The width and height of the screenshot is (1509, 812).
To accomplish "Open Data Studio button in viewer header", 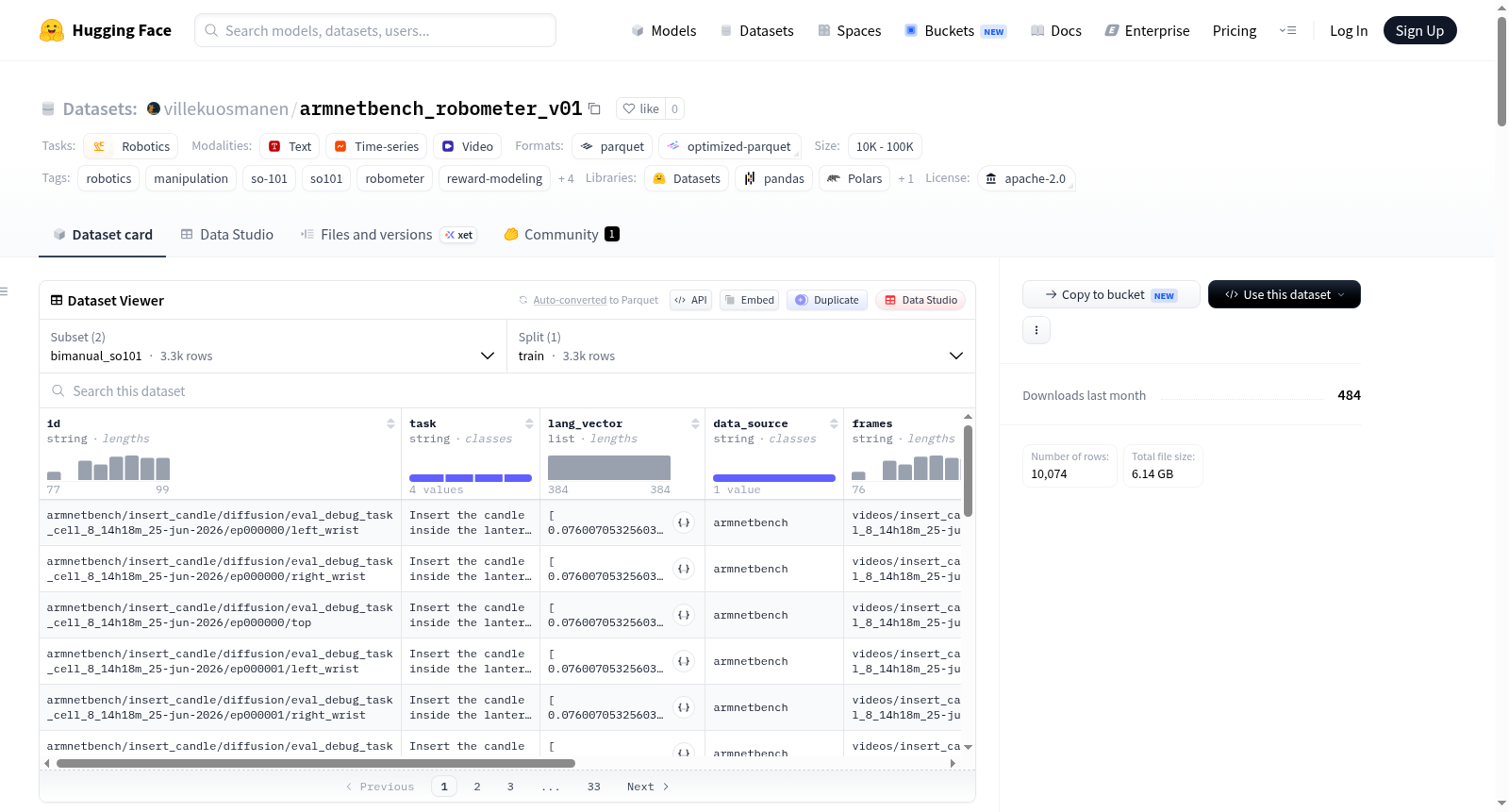I will point(920,300).
